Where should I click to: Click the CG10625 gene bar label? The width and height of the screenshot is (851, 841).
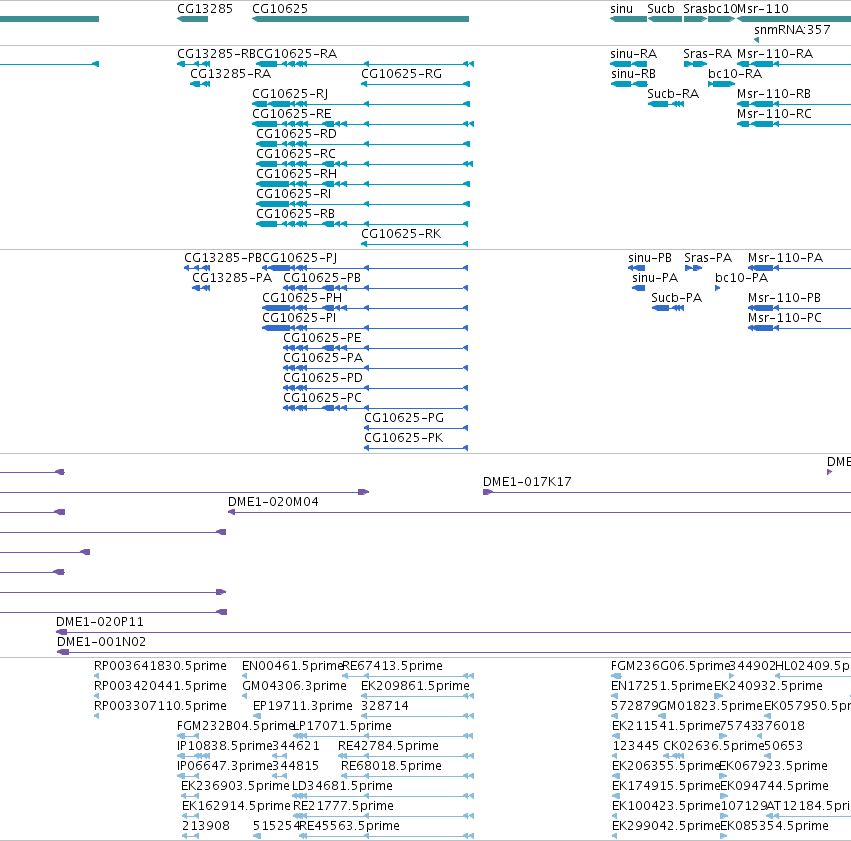click(x=280, y=9)
